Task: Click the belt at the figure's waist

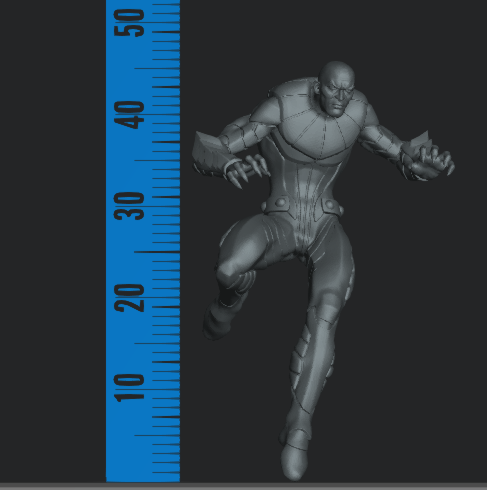Action: coord(302,206)
